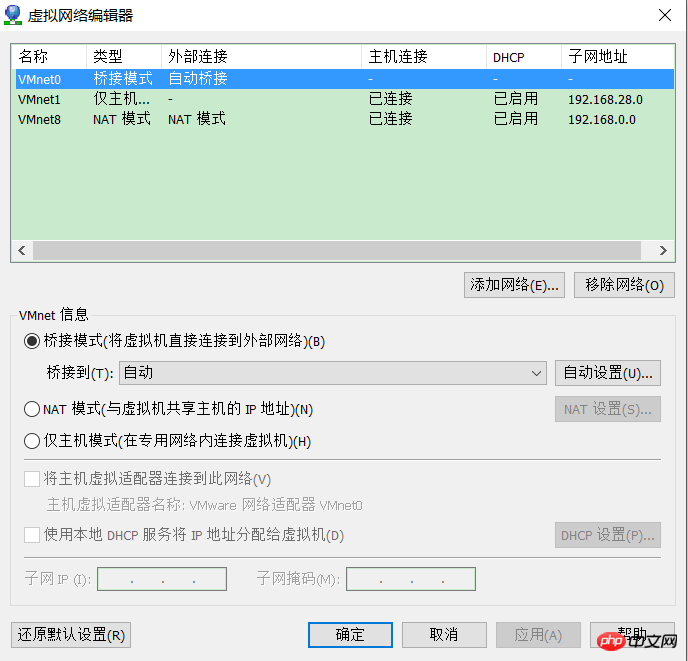Image resolution: width=688 pixels, height=661 pixels.
Task: Click 已连接 host cell for VMnet8
Action: (x=391, y=119)
